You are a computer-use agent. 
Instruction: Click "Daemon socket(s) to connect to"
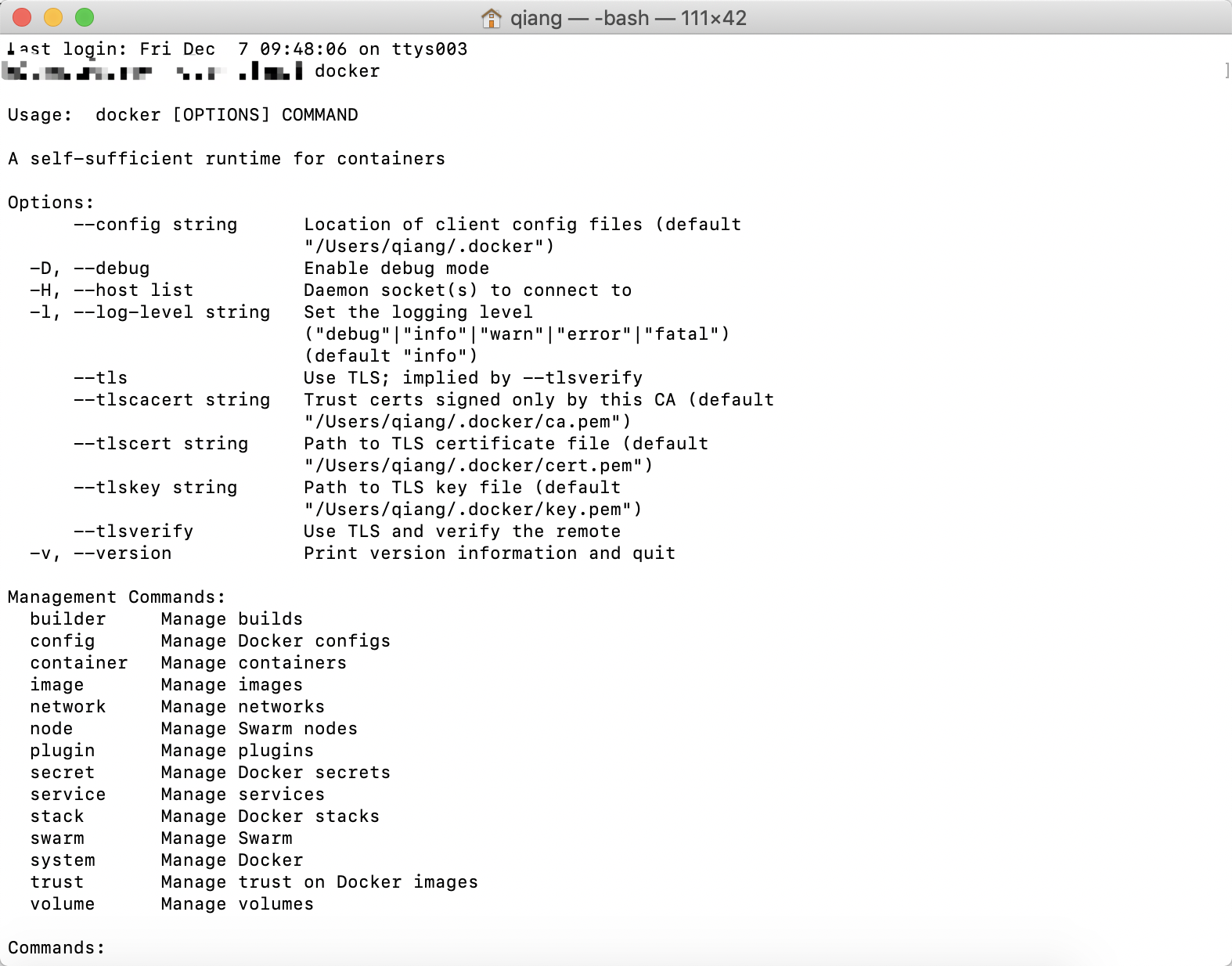468,290
